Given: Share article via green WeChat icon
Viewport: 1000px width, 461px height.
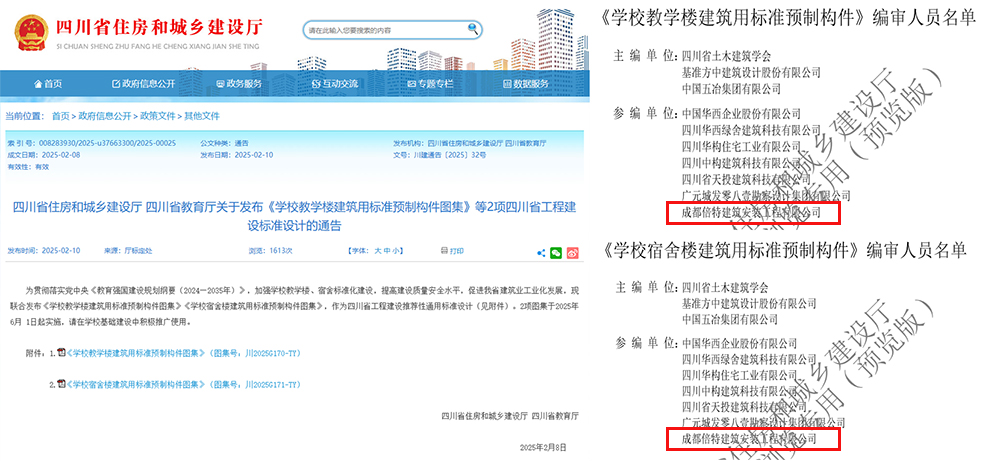Looking at the screenshot, I should click(557, 252).
